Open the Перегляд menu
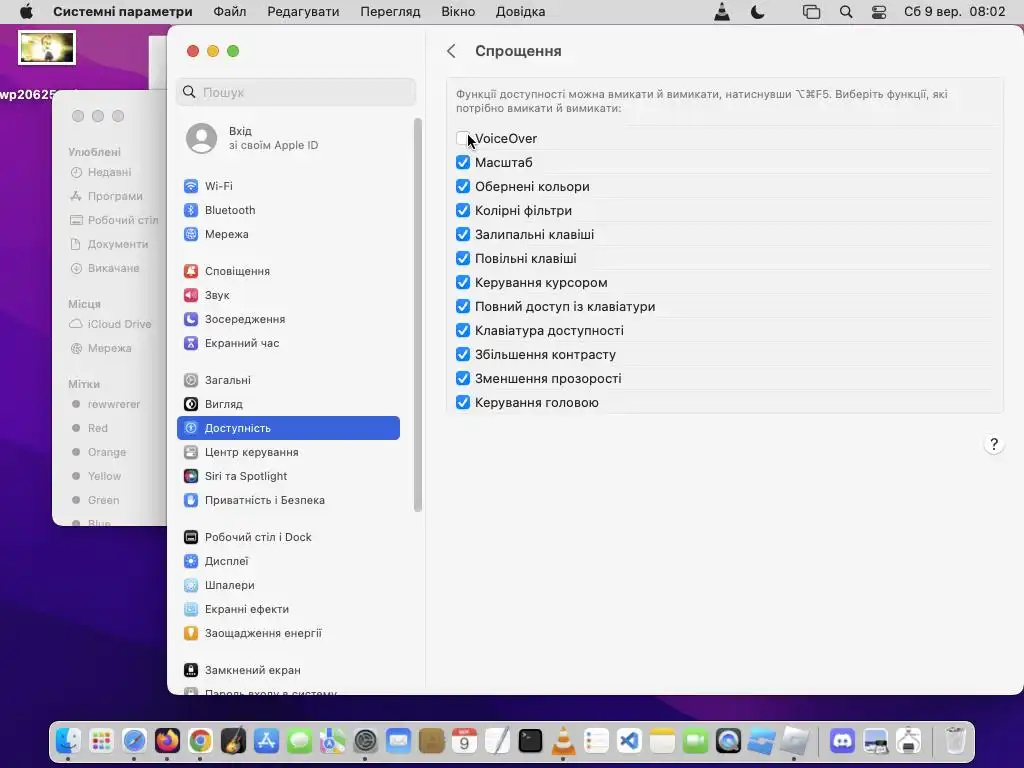Image resolution: width=1024 pixels, height=768 pixels. pyautogui.click(x=391, y=12)
